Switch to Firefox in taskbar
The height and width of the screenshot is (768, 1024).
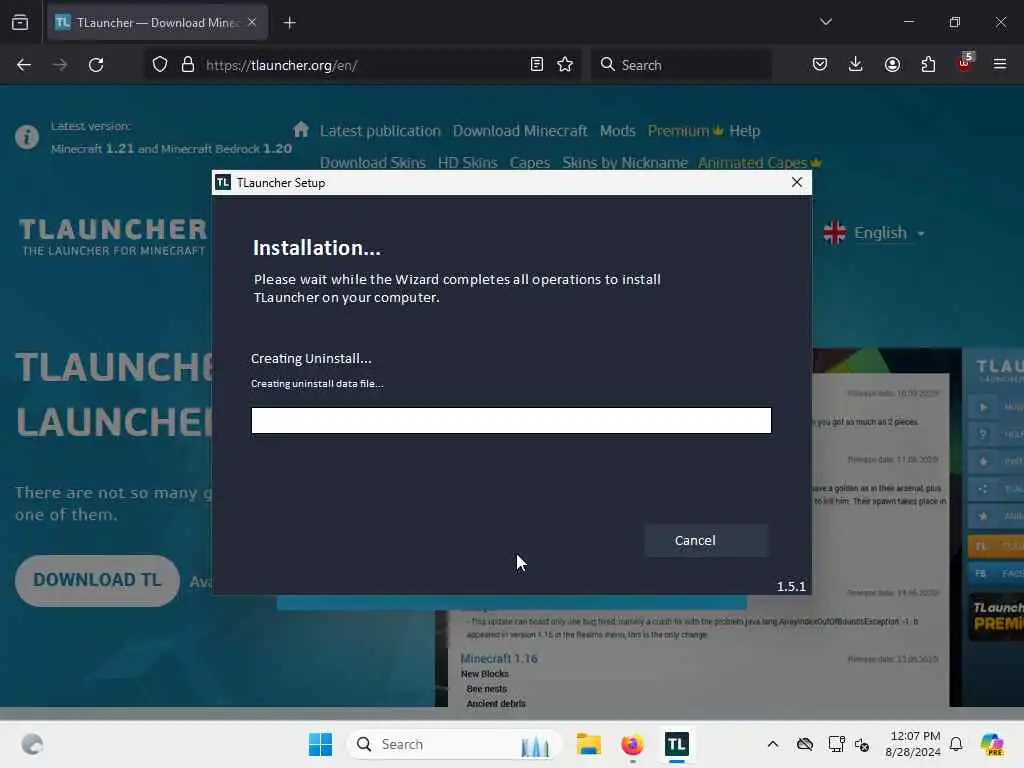click(x=632, y=744)
